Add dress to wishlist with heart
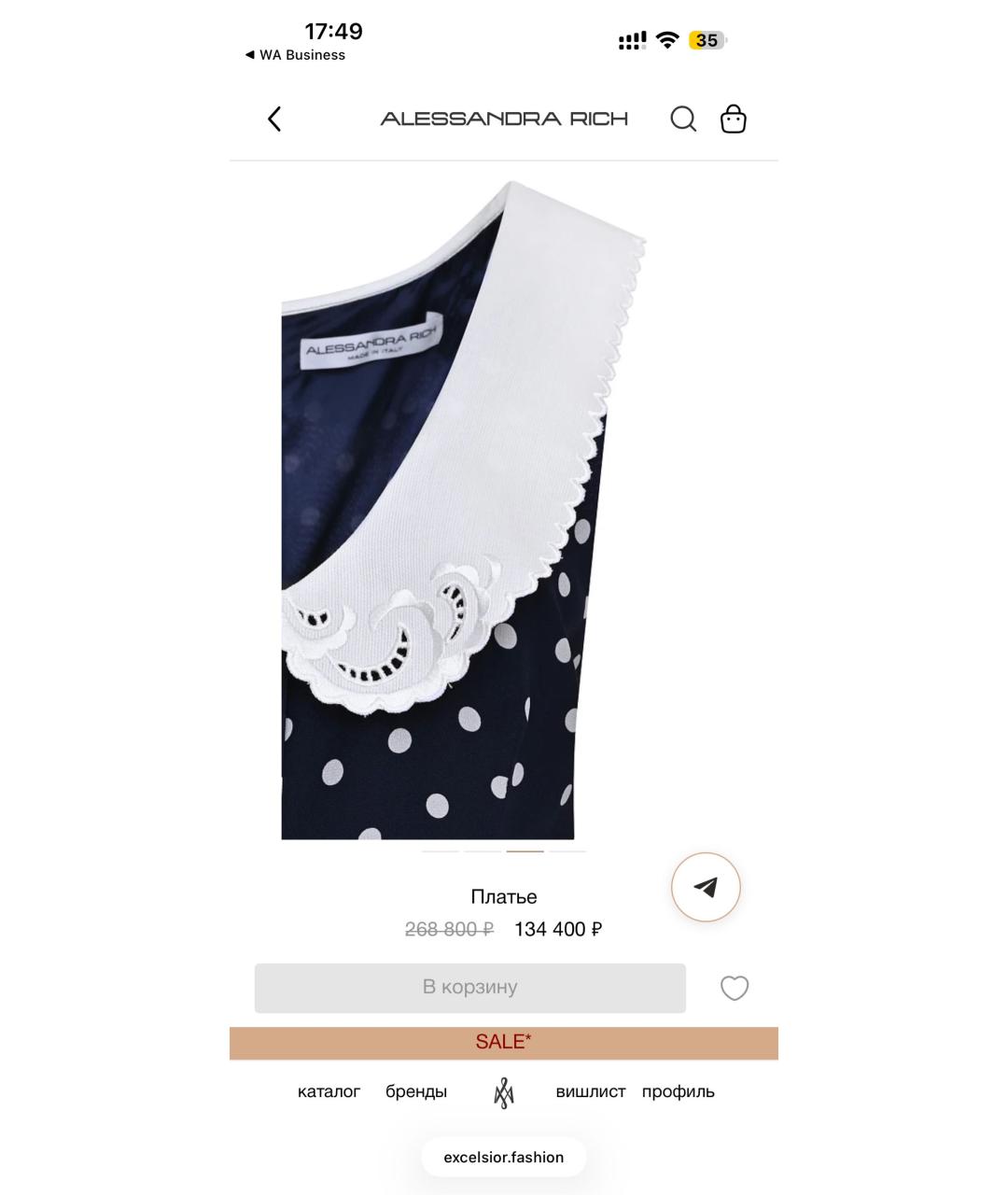Image resolution: width=1008 pixels, height=1195 pixels. pyautogui.click(x=735, y=988)
